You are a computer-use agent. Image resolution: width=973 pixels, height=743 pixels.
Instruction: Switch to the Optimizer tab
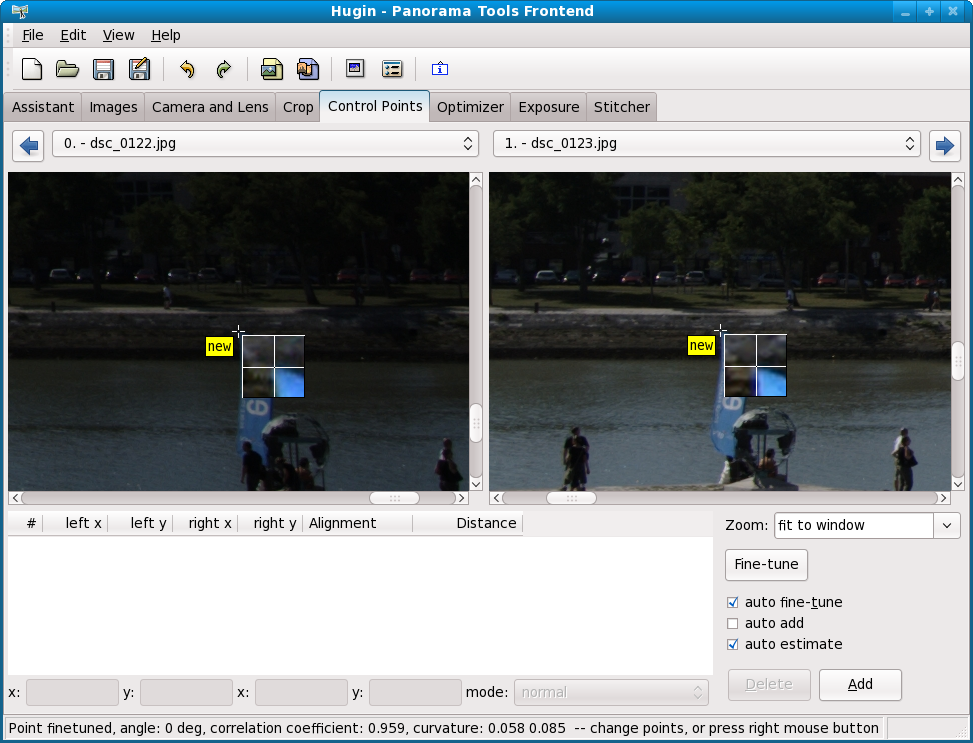(470, 107)
